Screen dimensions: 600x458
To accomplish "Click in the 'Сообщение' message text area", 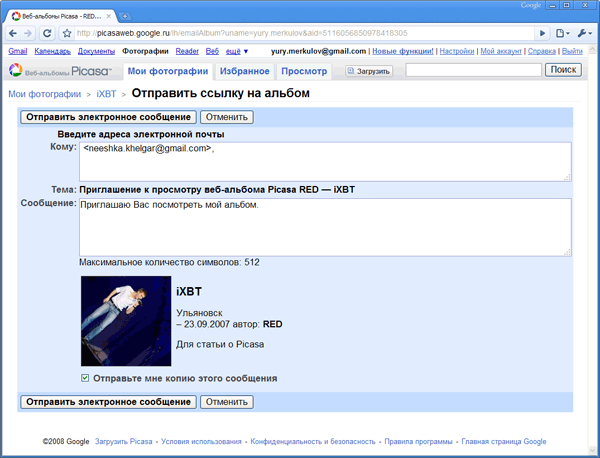I will tap(325, 227).
